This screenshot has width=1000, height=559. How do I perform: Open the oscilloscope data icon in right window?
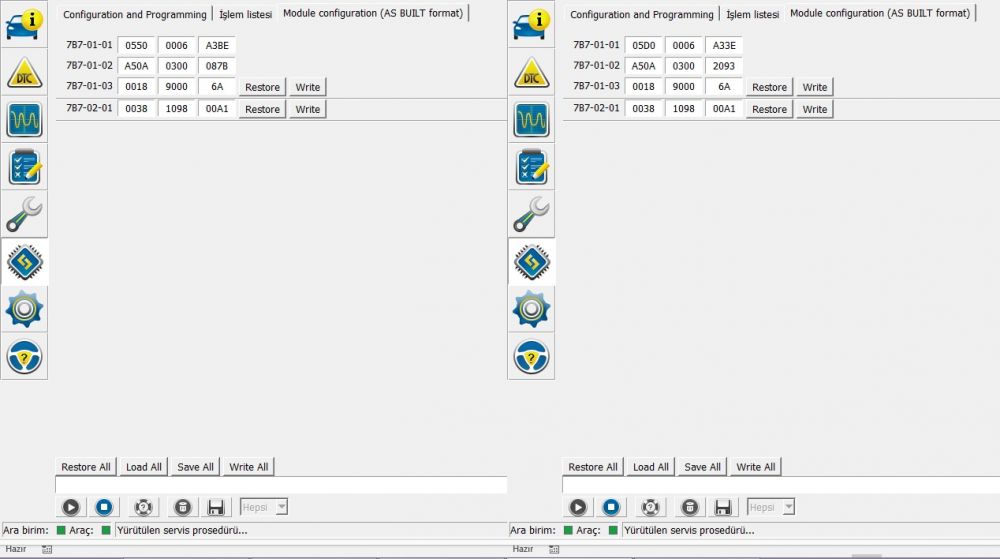[531, 119]
